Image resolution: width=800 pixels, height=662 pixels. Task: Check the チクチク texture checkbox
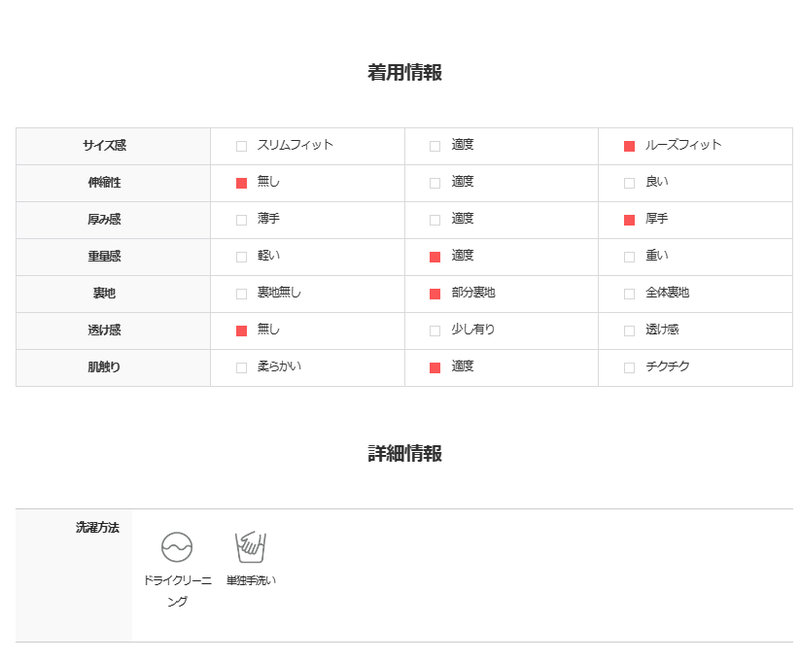(629, 368)
